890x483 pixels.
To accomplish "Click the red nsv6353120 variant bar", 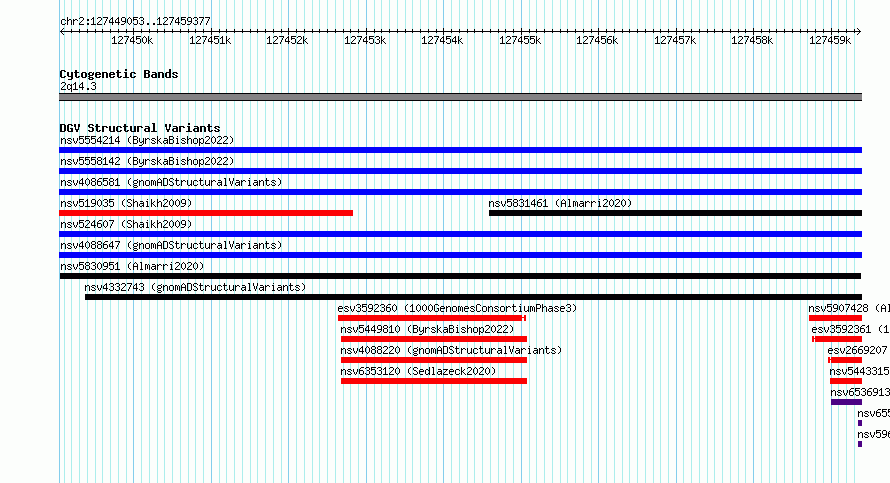I will (434, 381).
